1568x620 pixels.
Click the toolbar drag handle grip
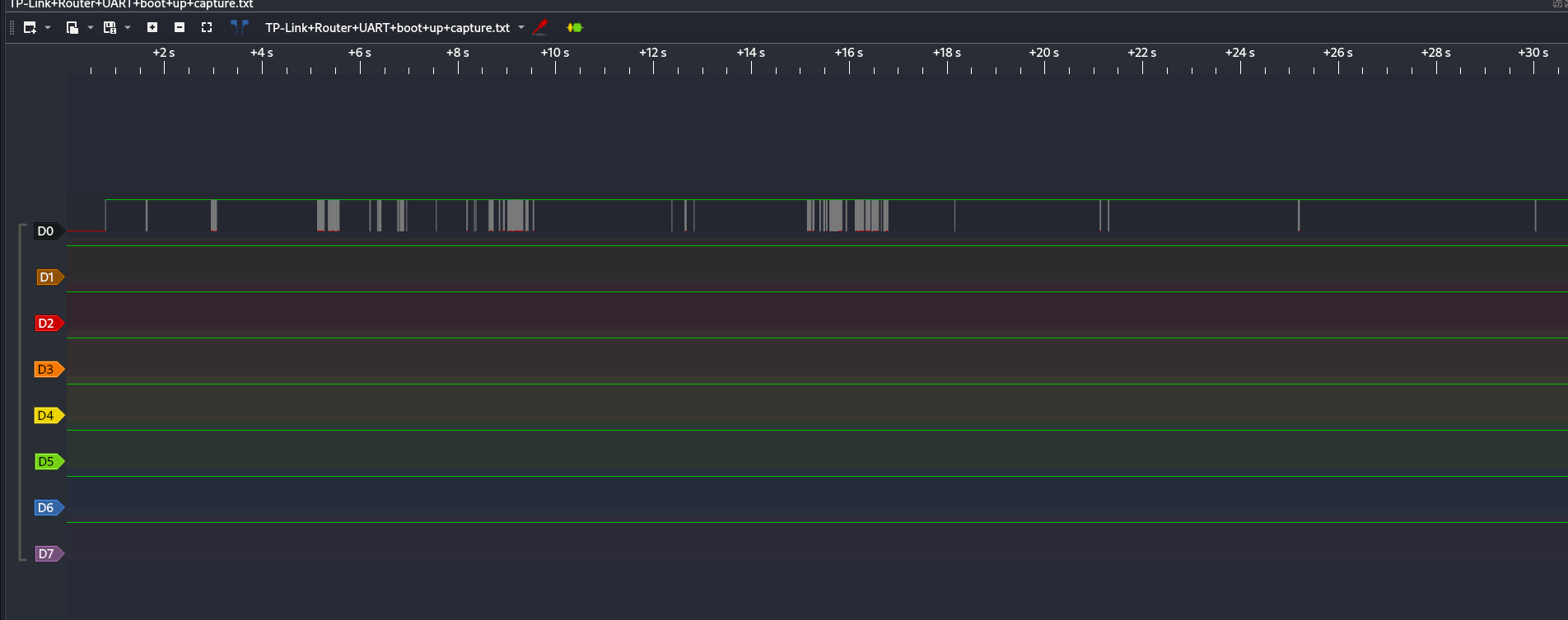pyautogui.click(x=12, y=28)
